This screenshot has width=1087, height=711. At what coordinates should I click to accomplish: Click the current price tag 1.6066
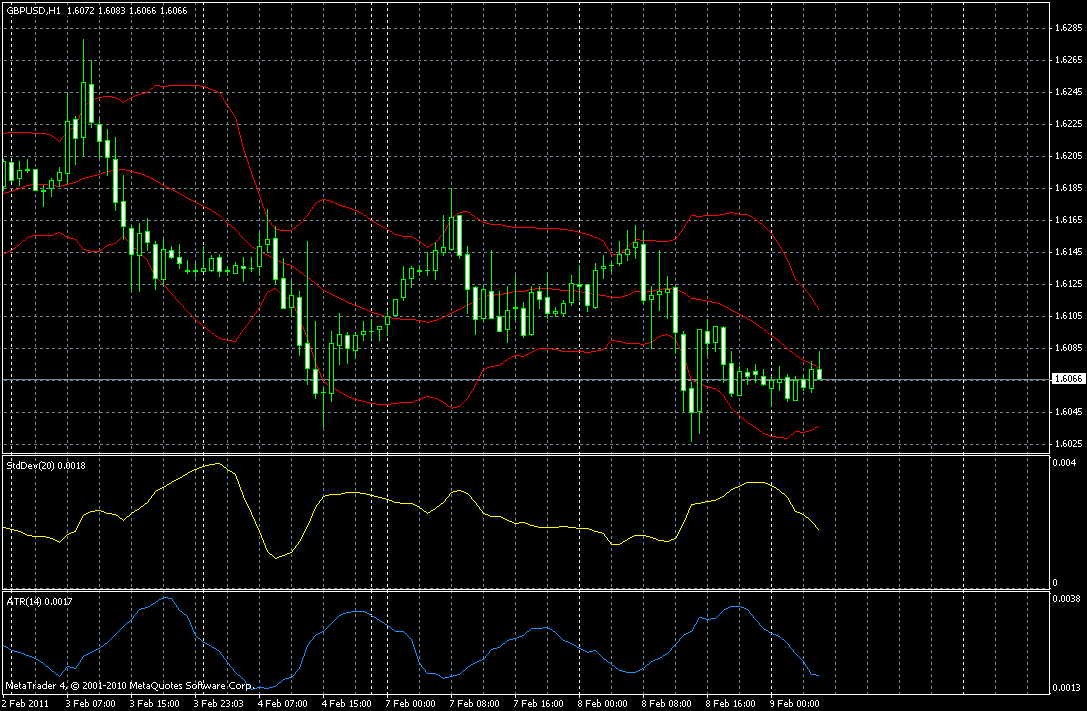coord(1068,378)
